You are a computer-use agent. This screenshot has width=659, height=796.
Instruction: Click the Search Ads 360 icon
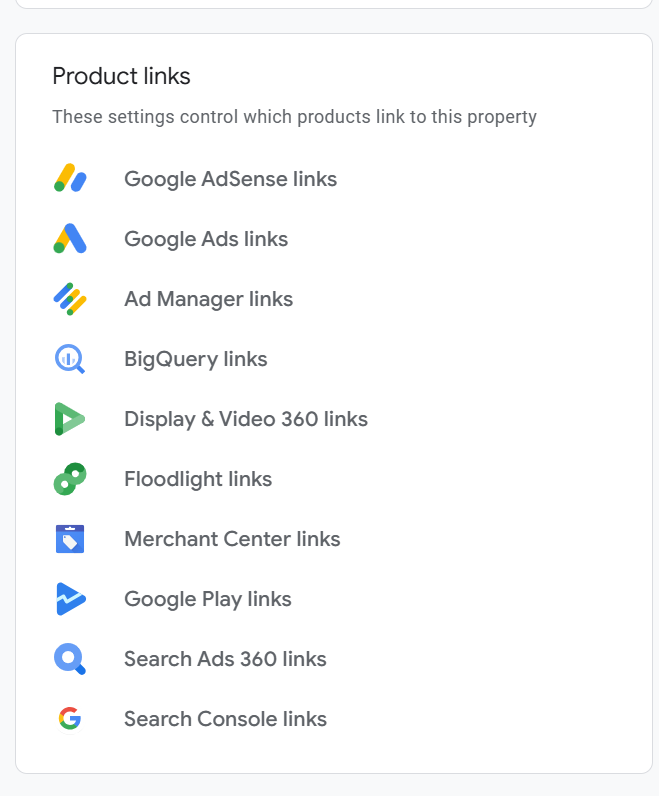(70, 659)
